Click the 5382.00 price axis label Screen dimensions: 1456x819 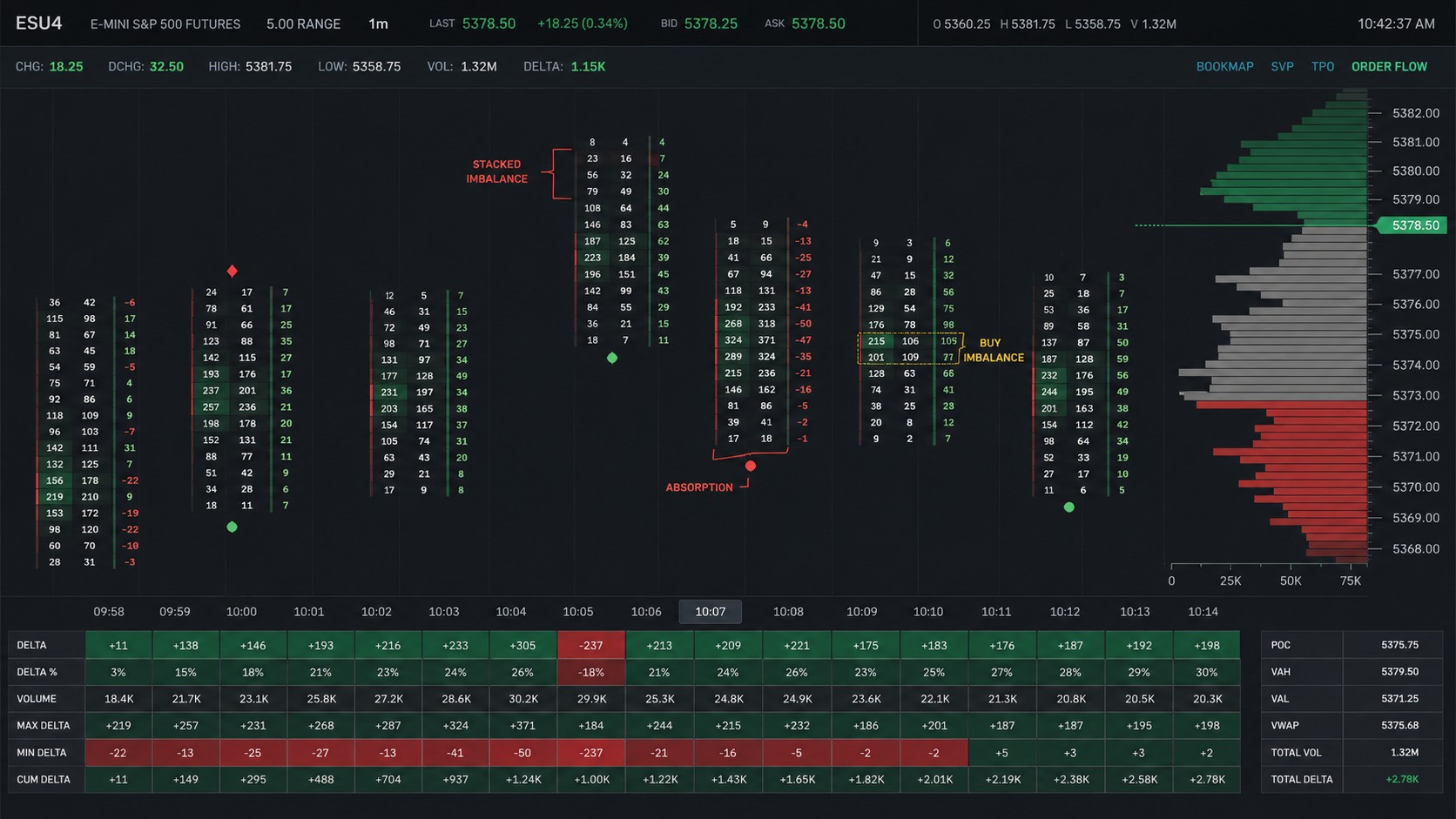[1416, 113]
